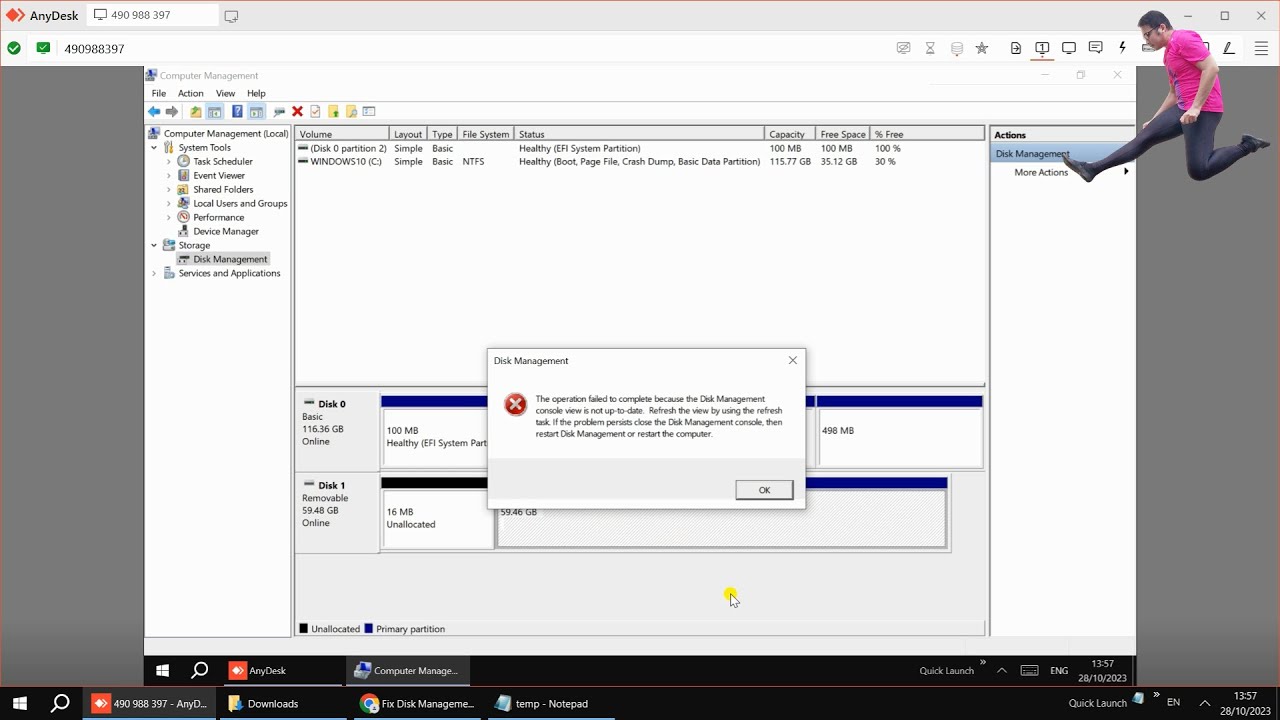This screenshot has height=720, width=1280.
Task: Select Services and Applications in the tree
Action: click(229, 273)
